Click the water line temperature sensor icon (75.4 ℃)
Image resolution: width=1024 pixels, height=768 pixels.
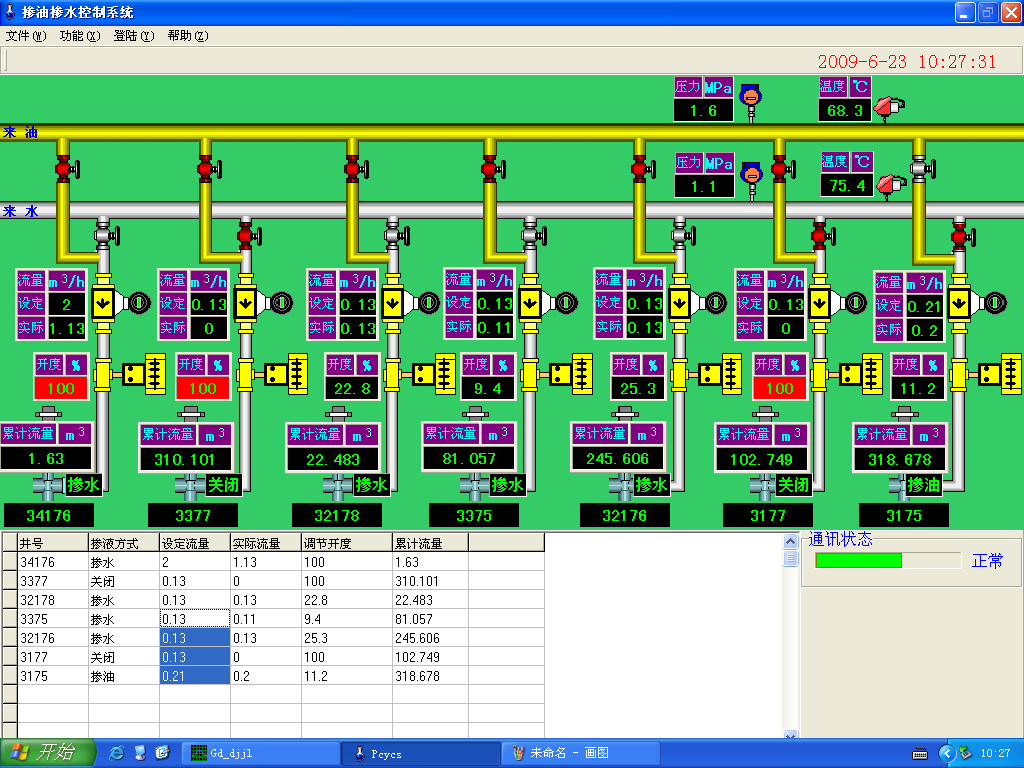coord(889,185)
